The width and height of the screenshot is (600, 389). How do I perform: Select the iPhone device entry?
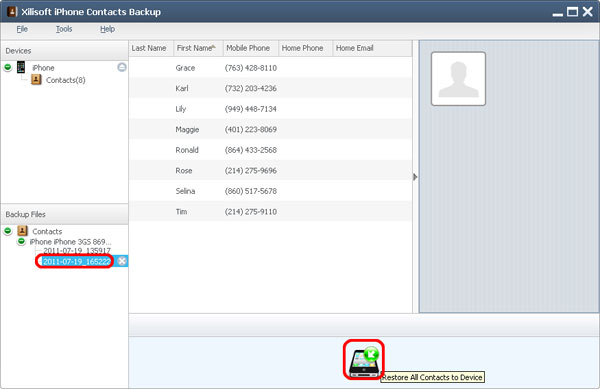tap(43, 68)
